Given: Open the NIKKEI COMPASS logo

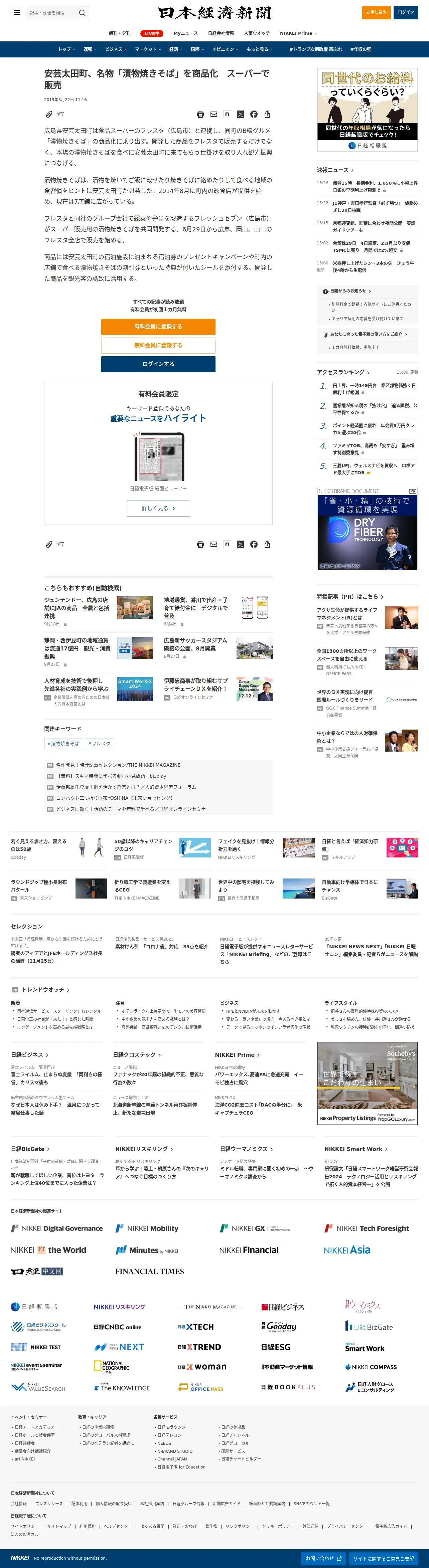Looking at the screenshot, I should click(x=371, y=1367).
